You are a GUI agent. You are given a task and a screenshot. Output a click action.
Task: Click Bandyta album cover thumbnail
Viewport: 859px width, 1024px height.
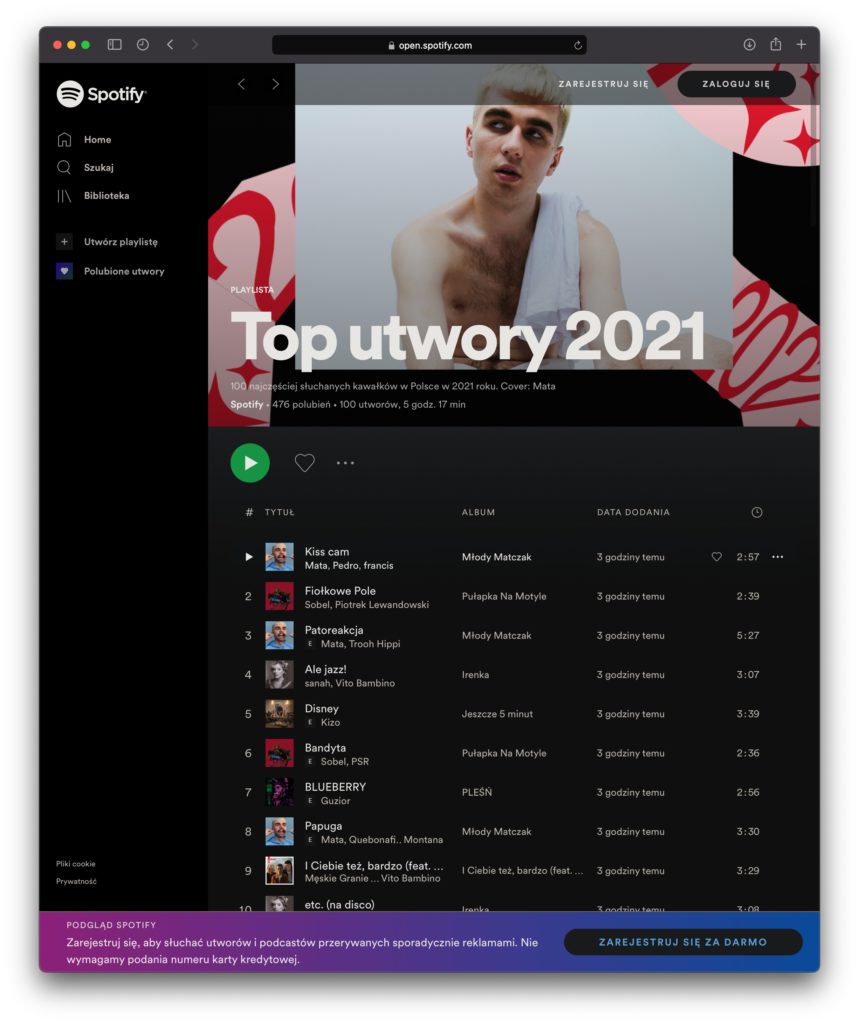[279, 753]
